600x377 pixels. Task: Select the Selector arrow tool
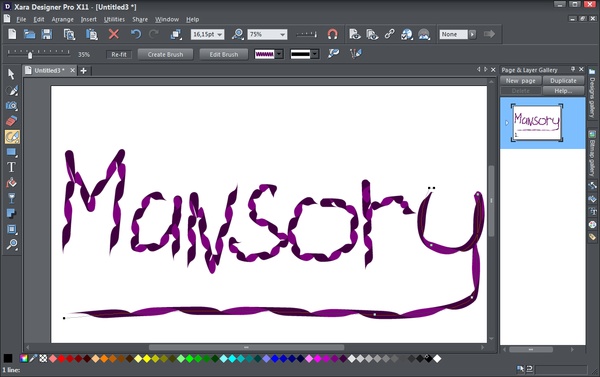coord(11,74)
